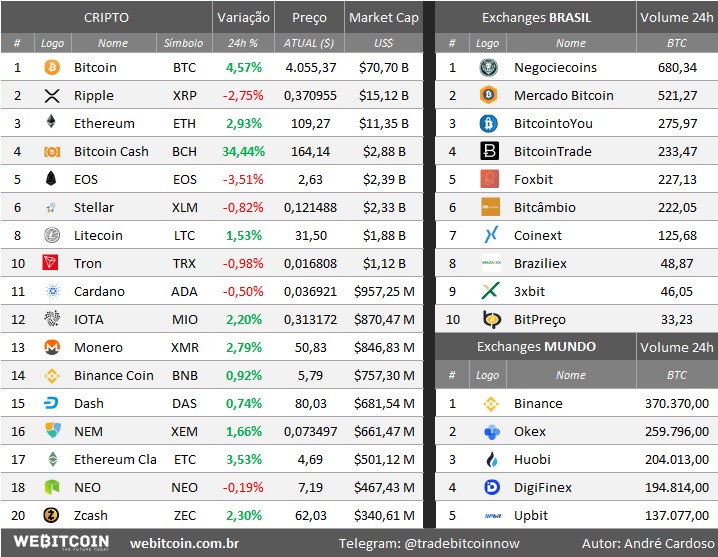Click the Preço column header
The width and height of the screenshot is (718, 557).
tap(309, 17)
